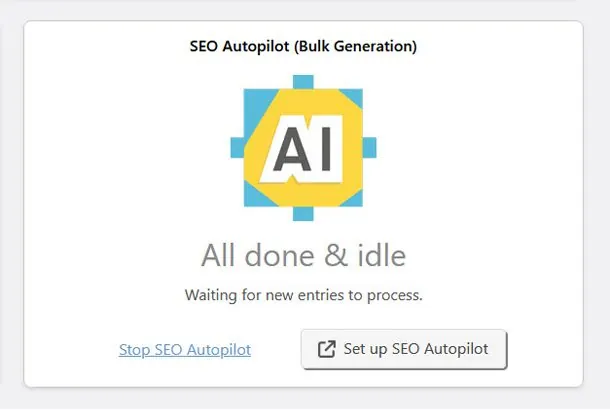610x410 pixels.
Task: Click the blue tab below the AI logo
Action: click(x=303, y=214)
